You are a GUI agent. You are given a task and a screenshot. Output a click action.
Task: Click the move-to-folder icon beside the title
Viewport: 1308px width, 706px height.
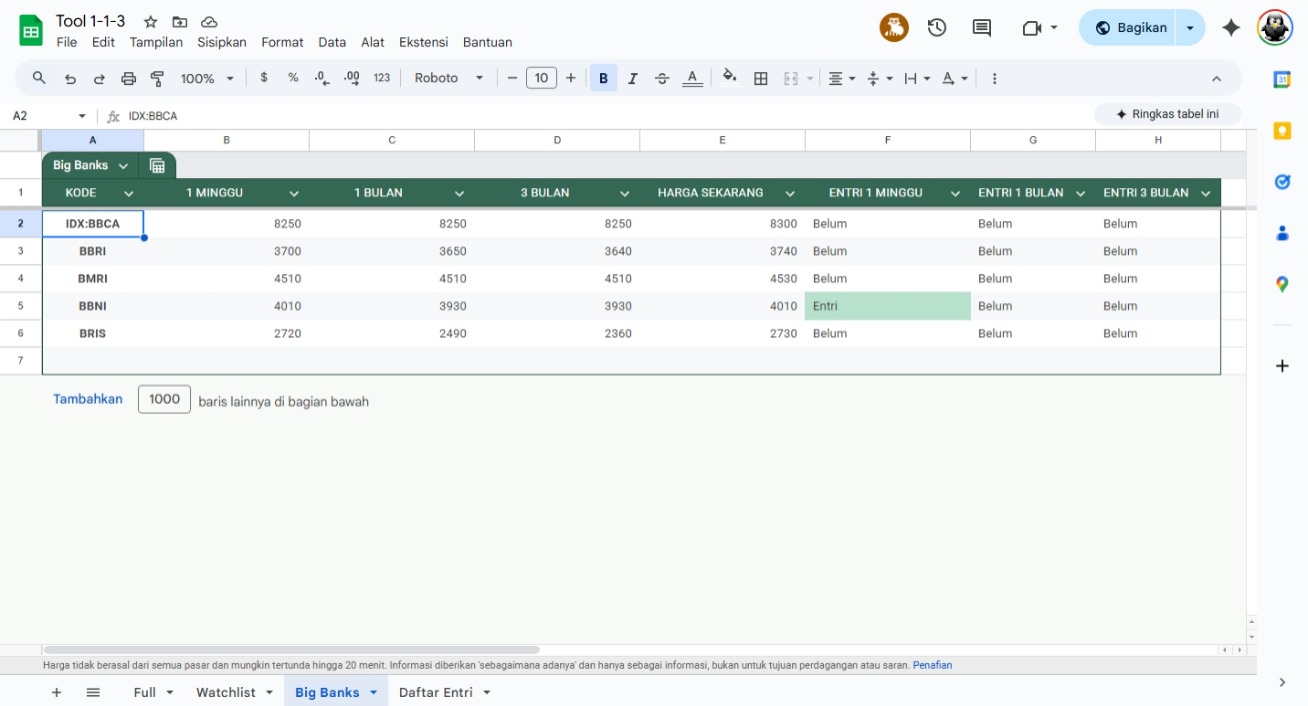coord(180,21)
